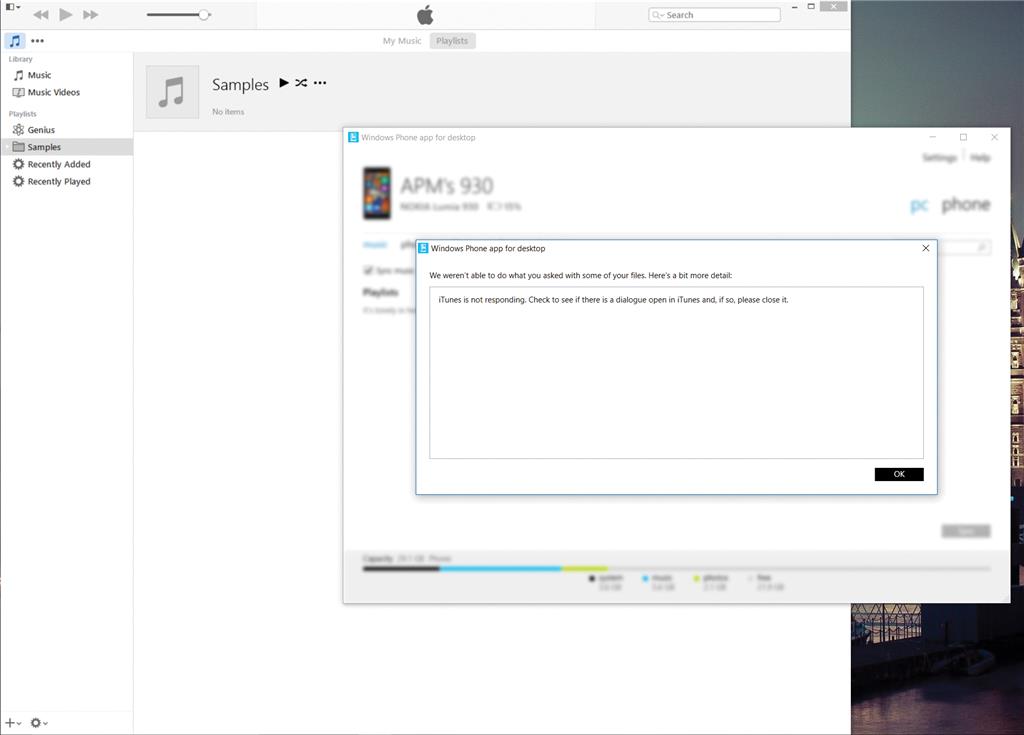Image resolution: width=1024 pixels, height=735 pixels.
Task: Click the dialog's Windows Phone app icon
Action: (423, 248)
